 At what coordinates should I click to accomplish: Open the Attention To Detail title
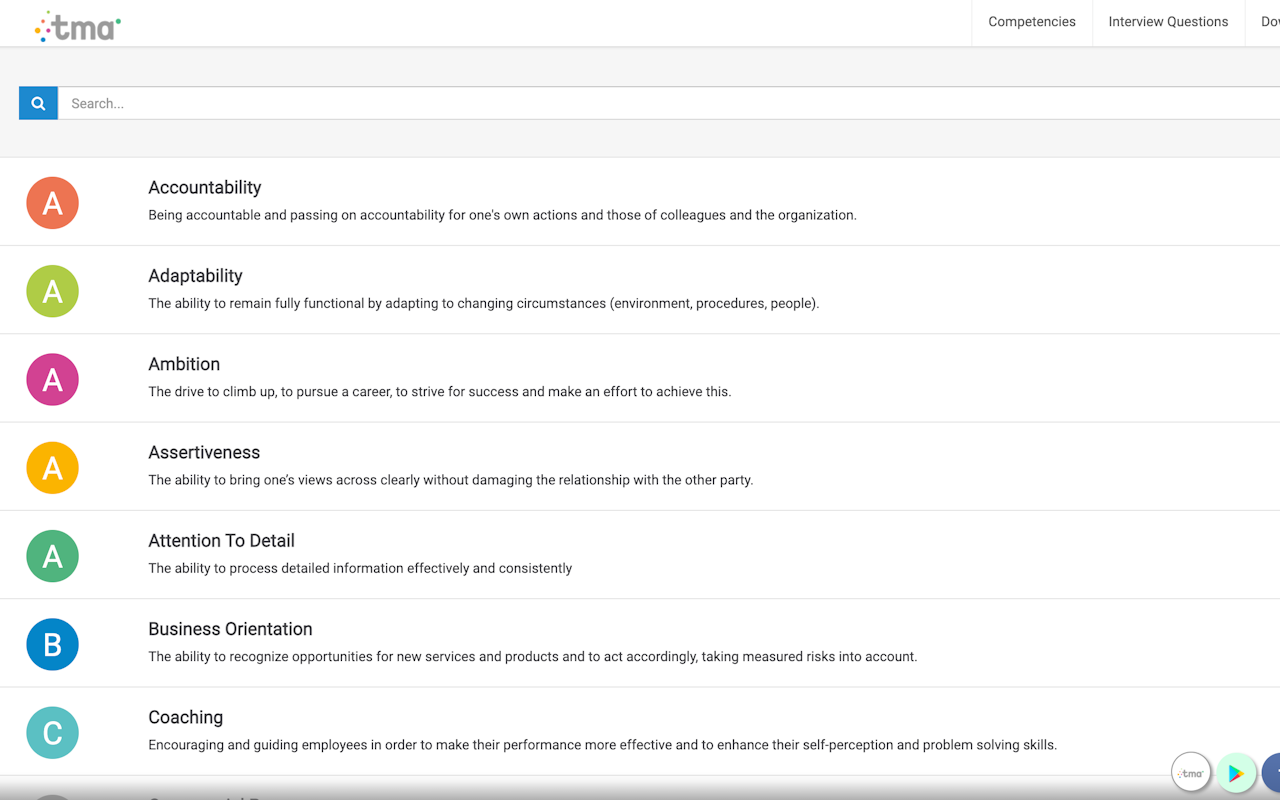click(221, 540)
